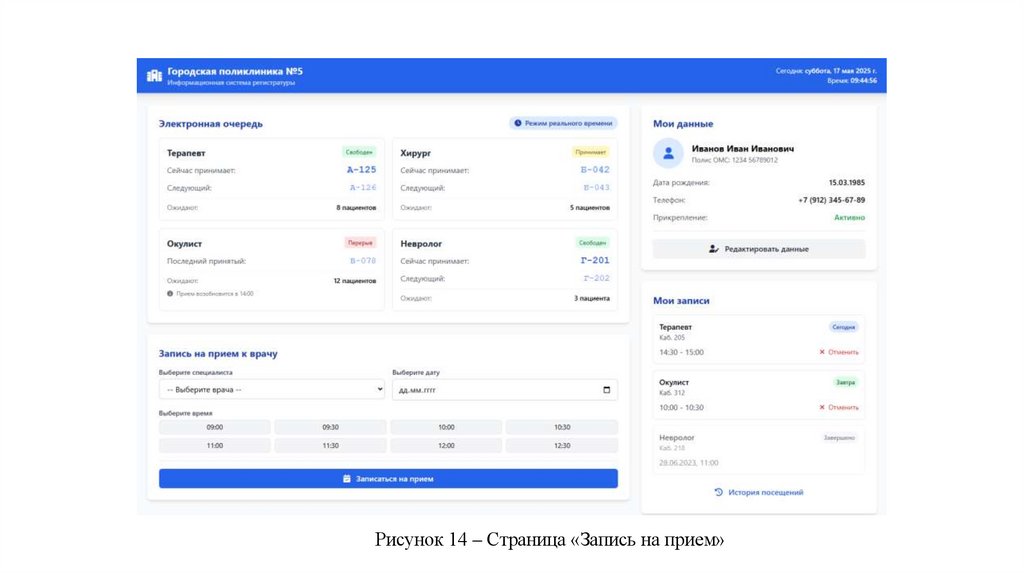This screenshot has width=1024, height=574.
Task: Open the Выберите врача dropdown
Action: pyautogui.click(x=272, y=390)
